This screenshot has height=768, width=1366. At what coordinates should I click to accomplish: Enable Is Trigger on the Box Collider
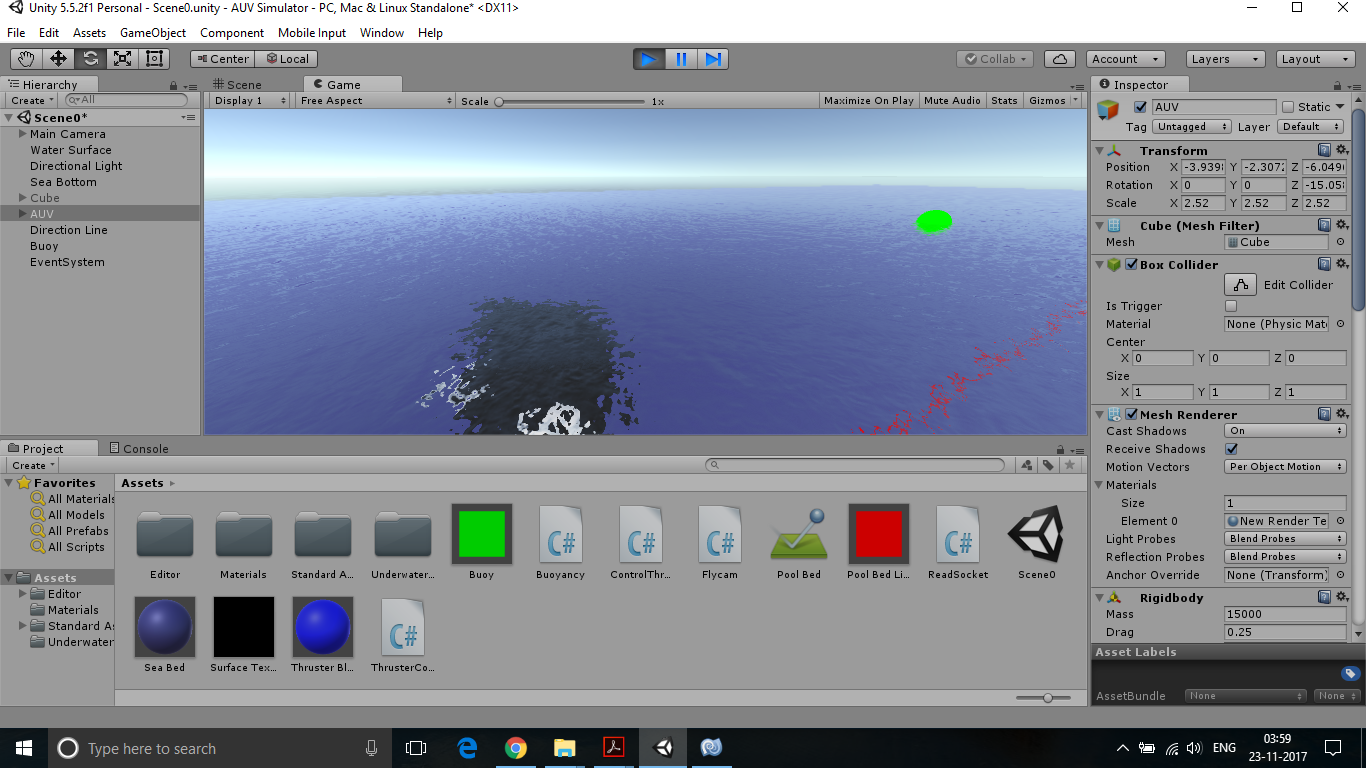click(x=1231, y=305)
